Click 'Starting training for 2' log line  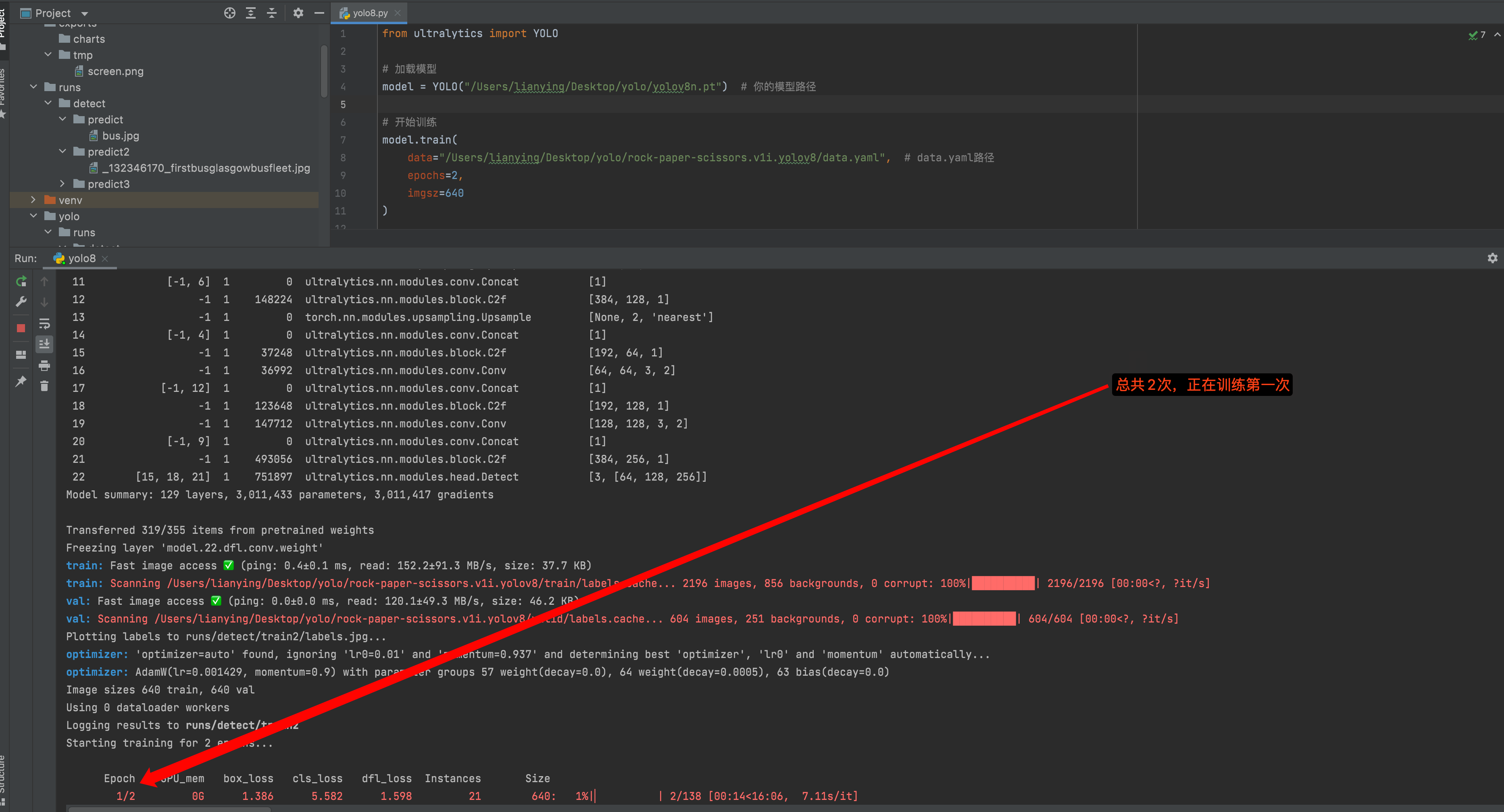169,743
